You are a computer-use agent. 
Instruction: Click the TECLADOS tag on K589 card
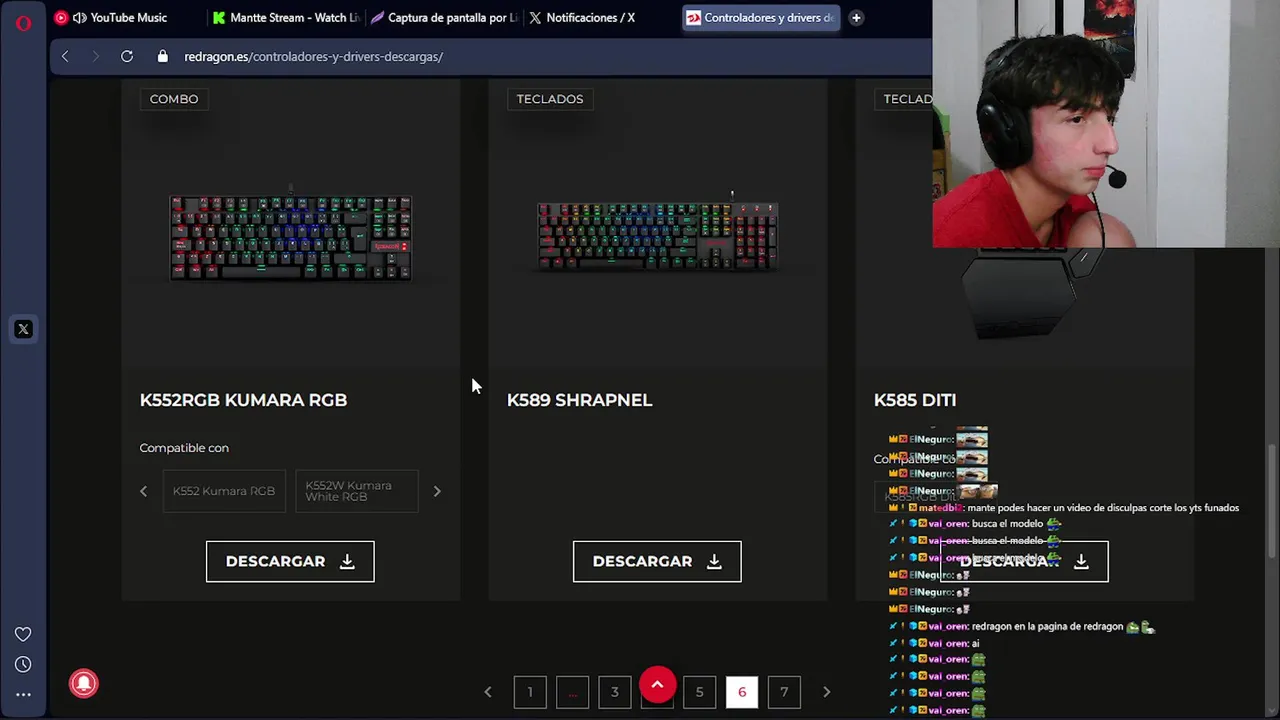pyautogui.click(x=550, y=99)
